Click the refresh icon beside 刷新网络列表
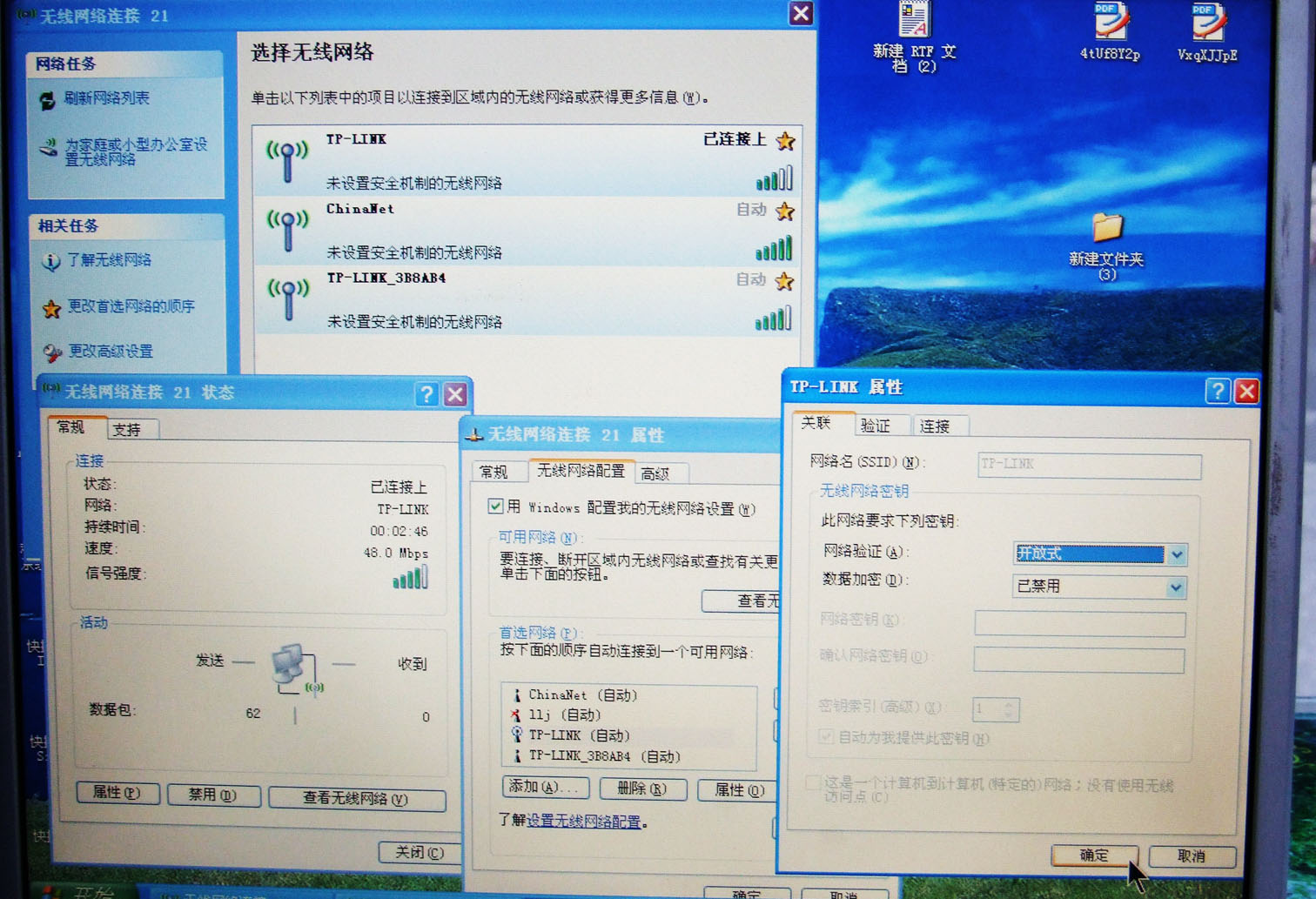 coord(50,98)
